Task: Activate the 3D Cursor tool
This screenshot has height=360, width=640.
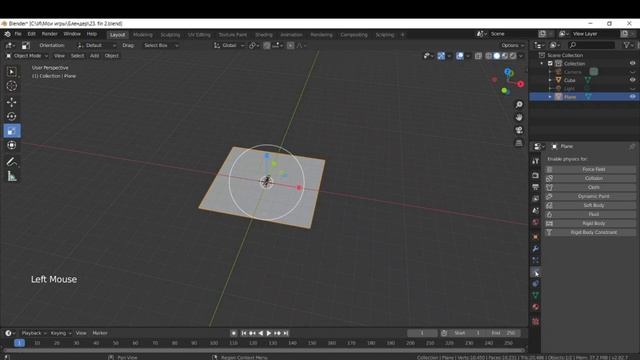Action: tap(12, 86)
